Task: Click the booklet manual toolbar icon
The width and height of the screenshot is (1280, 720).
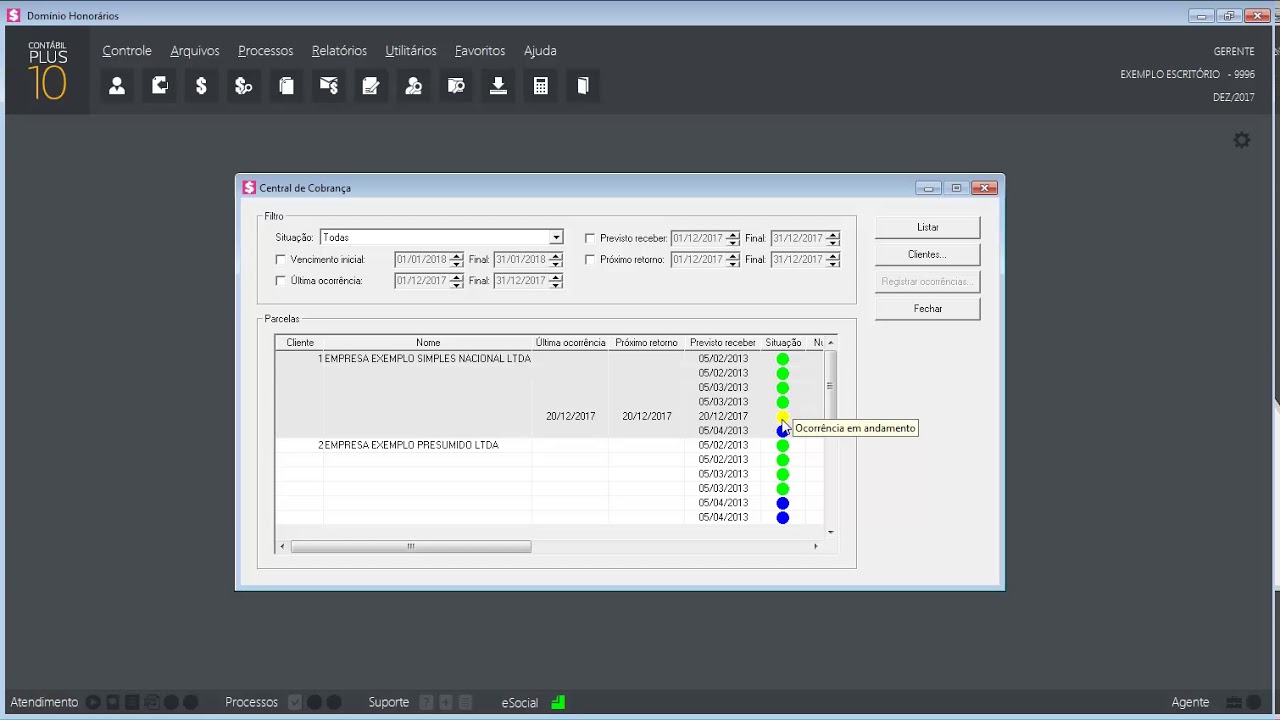Action: pos(583,86)
